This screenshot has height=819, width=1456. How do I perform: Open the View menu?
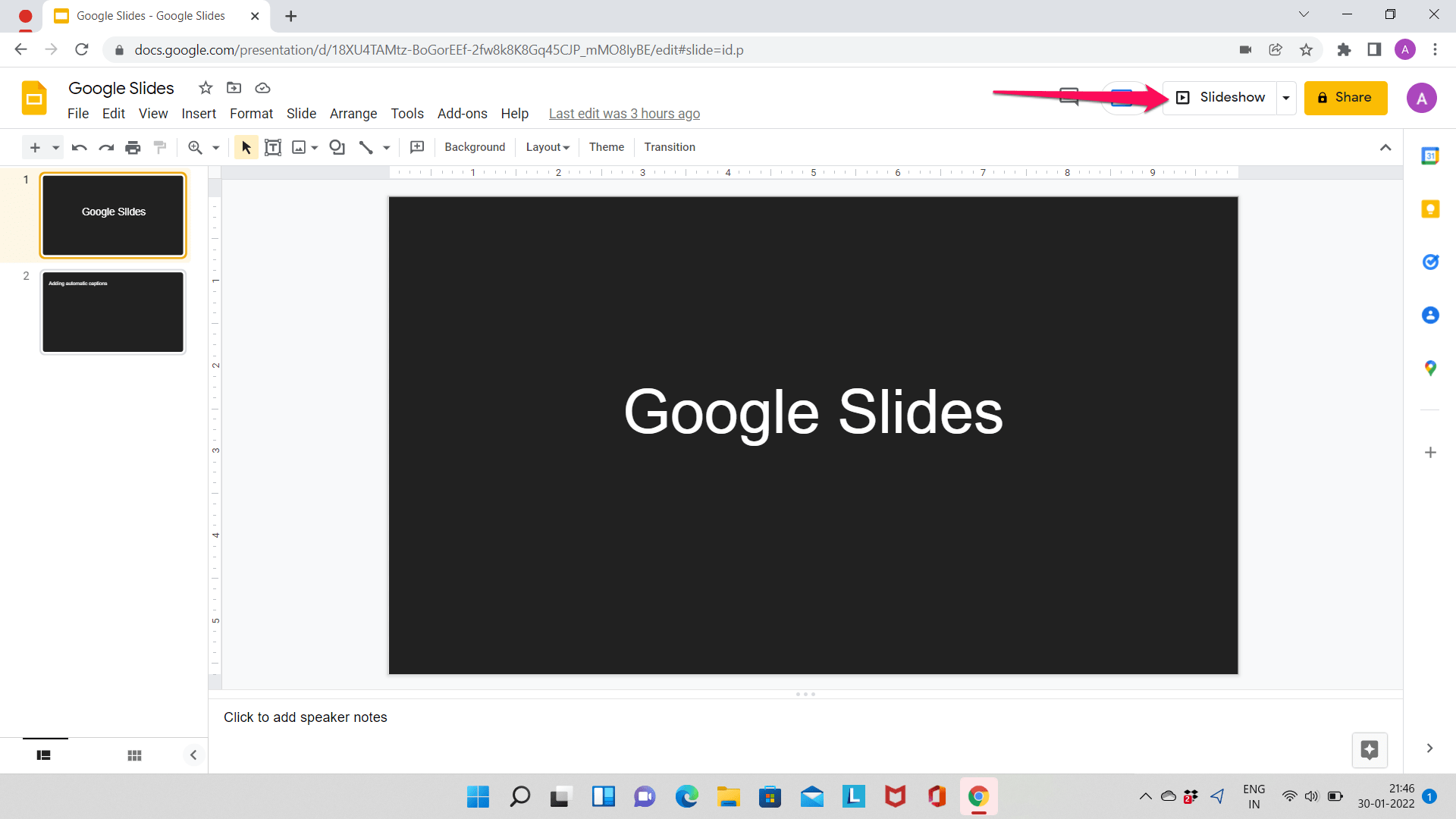tap(153, 114)
